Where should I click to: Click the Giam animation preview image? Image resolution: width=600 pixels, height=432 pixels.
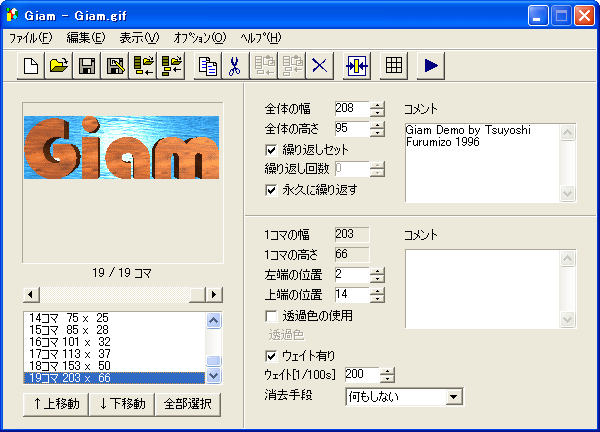[x=122, y=148]
